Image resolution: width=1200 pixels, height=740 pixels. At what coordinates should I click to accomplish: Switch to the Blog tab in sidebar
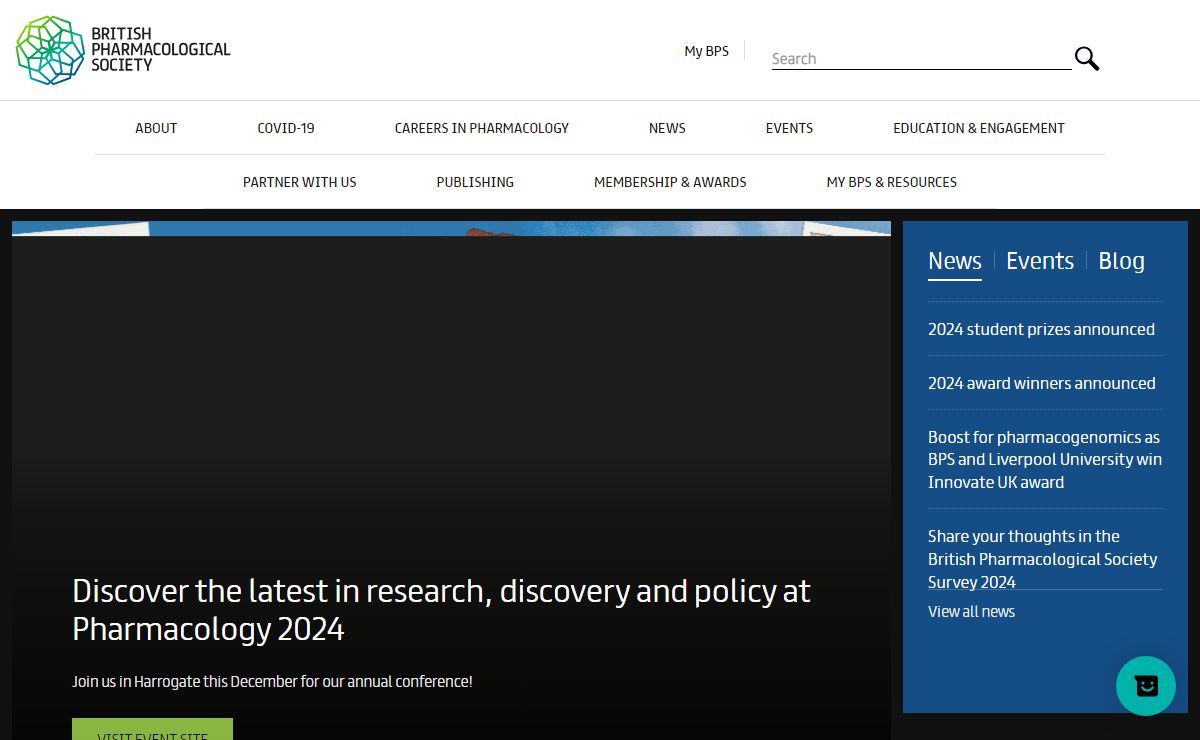tap(1121, 261)
